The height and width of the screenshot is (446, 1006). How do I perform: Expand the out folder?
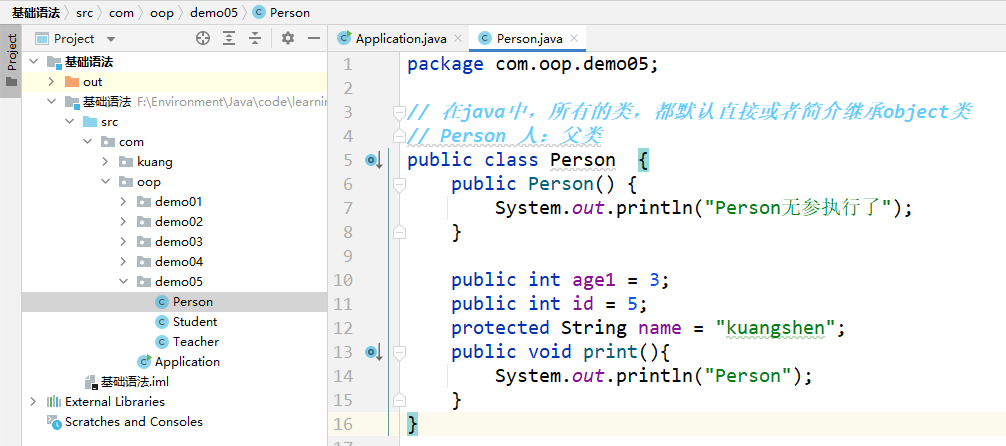tap(51, 82)
